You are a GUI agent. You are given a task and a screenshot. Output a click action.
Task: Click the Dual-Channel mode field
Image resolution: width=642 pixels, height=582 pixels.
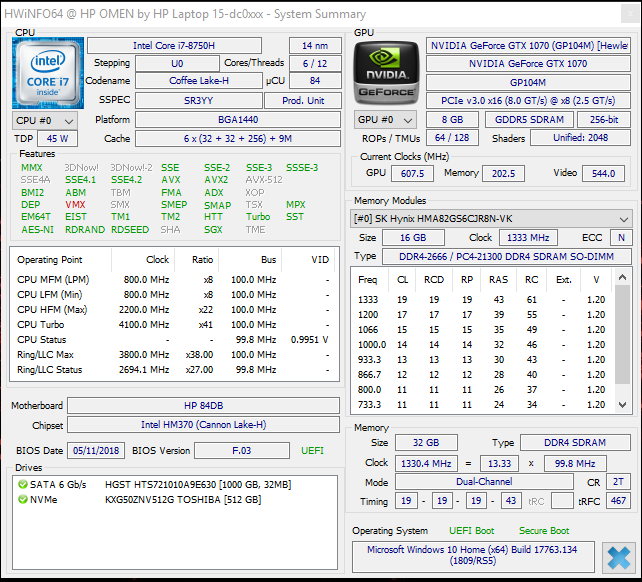pos(484,482)
